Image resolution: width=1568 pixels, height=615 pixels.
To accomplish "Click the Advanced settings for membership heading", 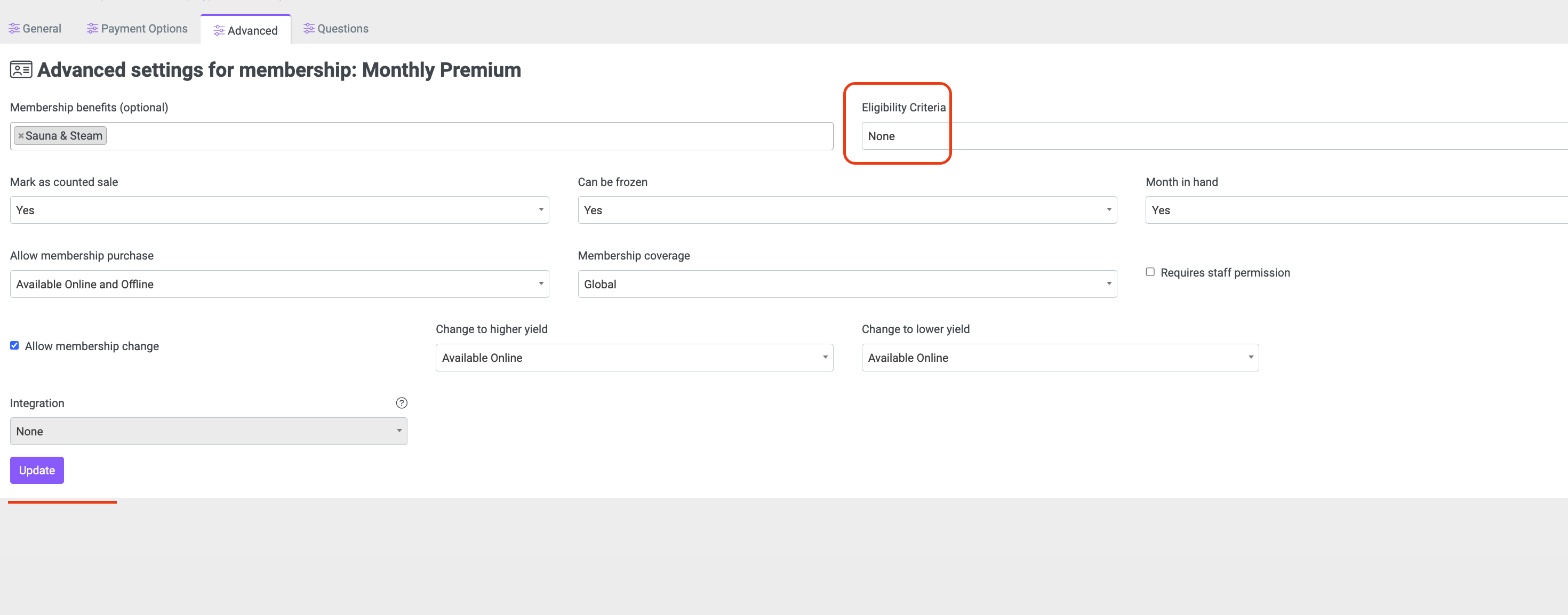I will tap(279, 70).
